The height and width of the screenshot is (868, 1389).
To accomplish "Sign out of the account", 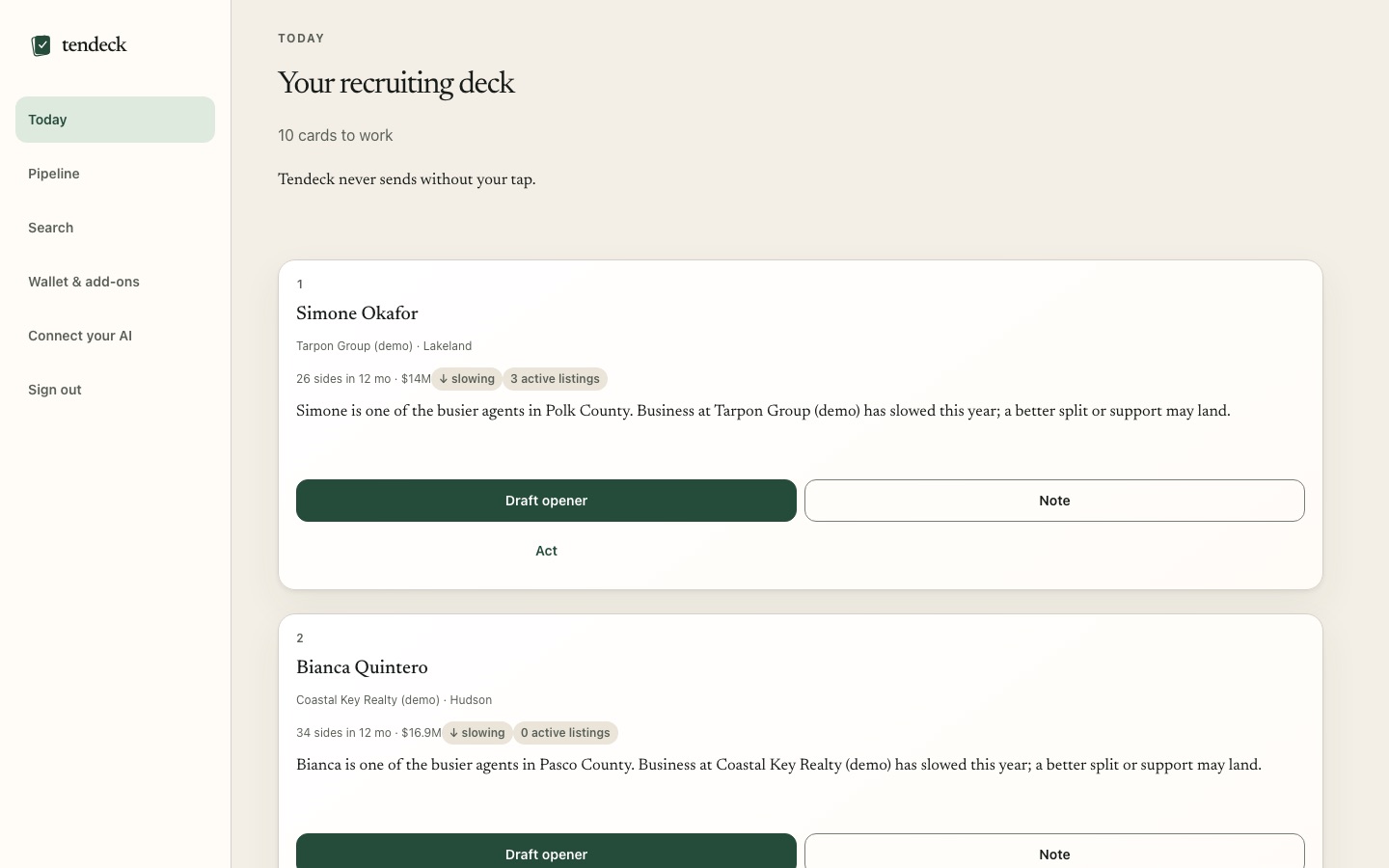I will pos(115,390).
